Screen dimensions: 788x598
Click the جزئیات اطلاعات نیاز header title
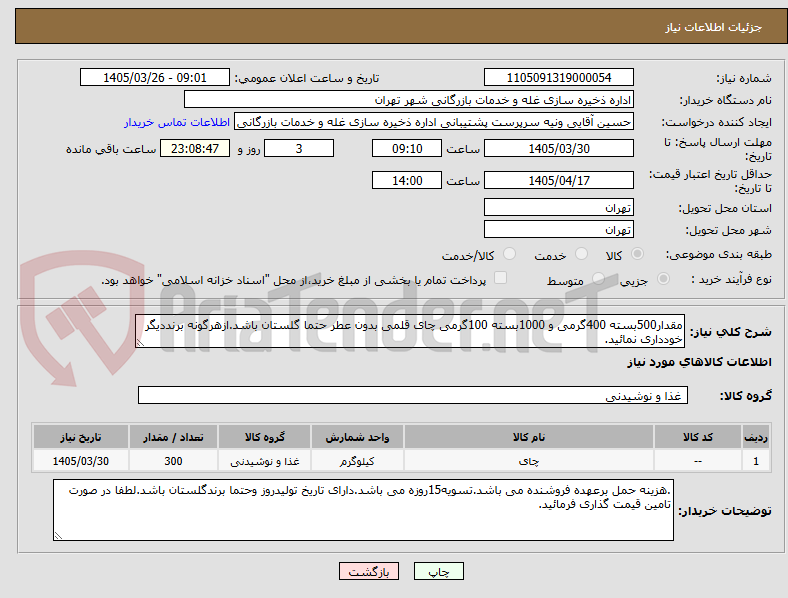coord(714,27)
